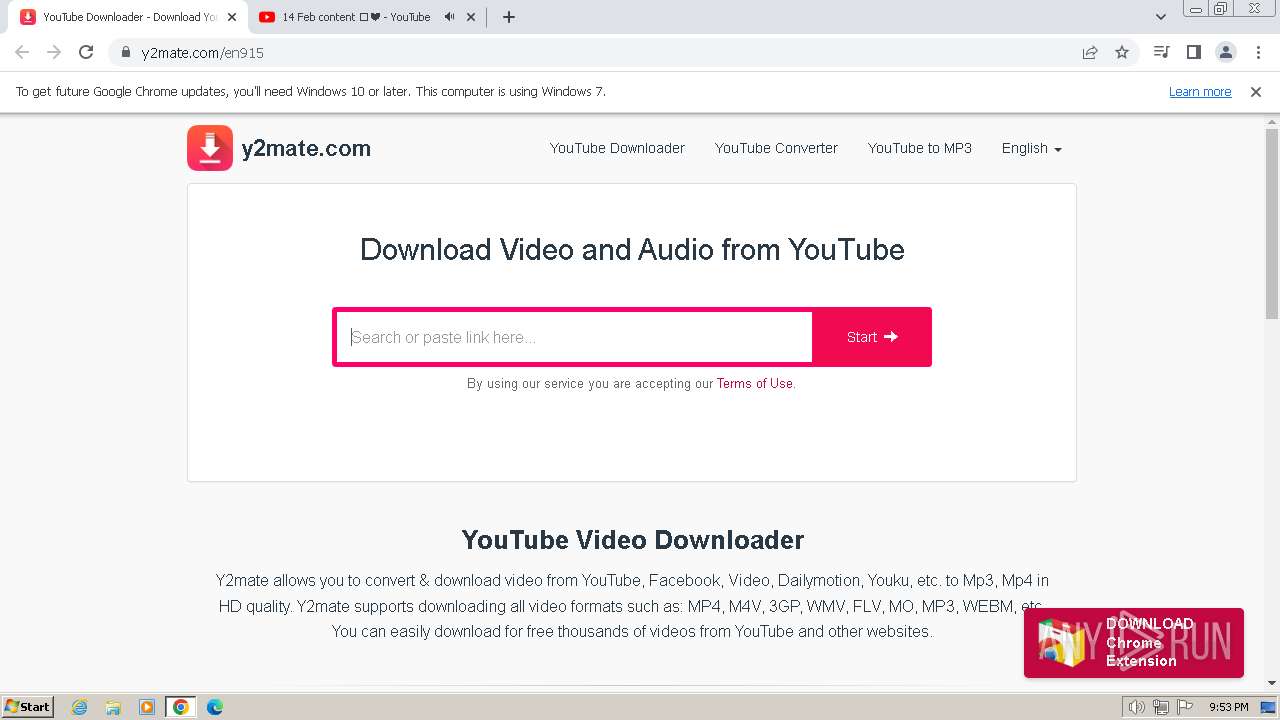The width and height of the screenshot is (1280, 720).
Task: Click the address bar URL
Action: click(203, 53)
